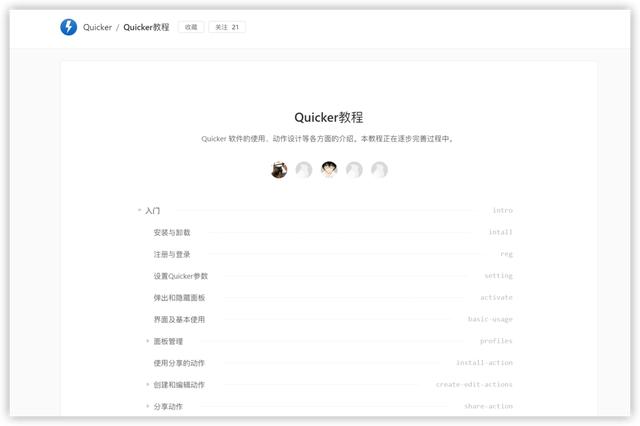Click the intro slug text
The height and width of the screenshot is (426, 640).
pyautogui.click(x=502, y=211)
